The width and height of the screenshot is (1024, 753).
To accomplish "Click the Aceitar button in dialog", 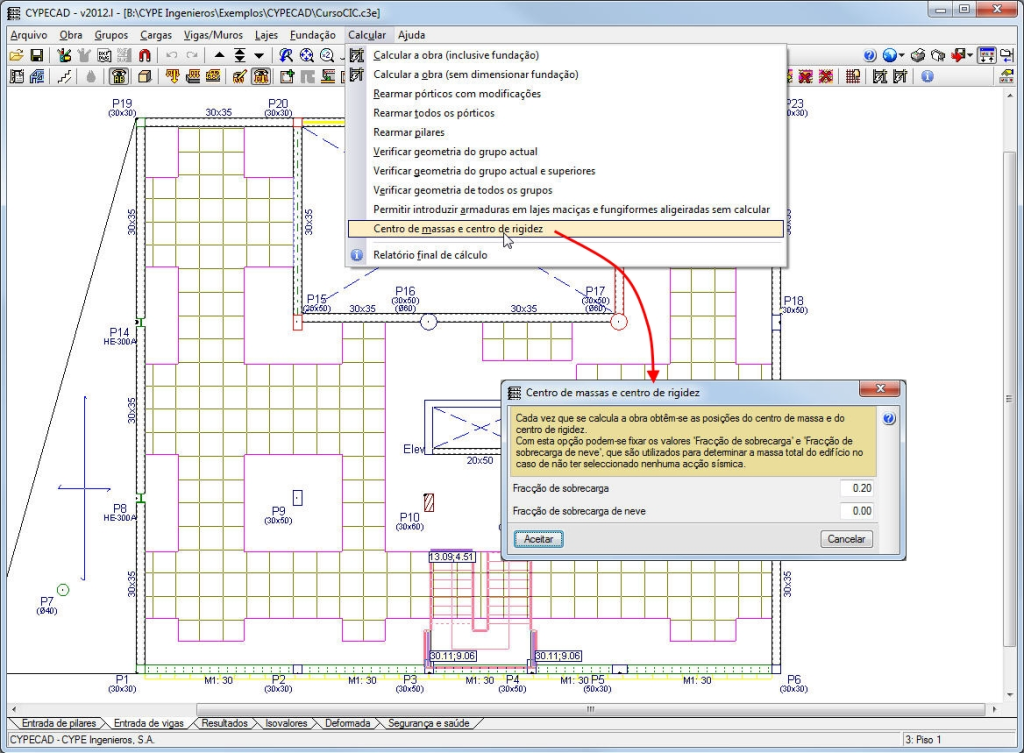I will click(x=538, y=539).
